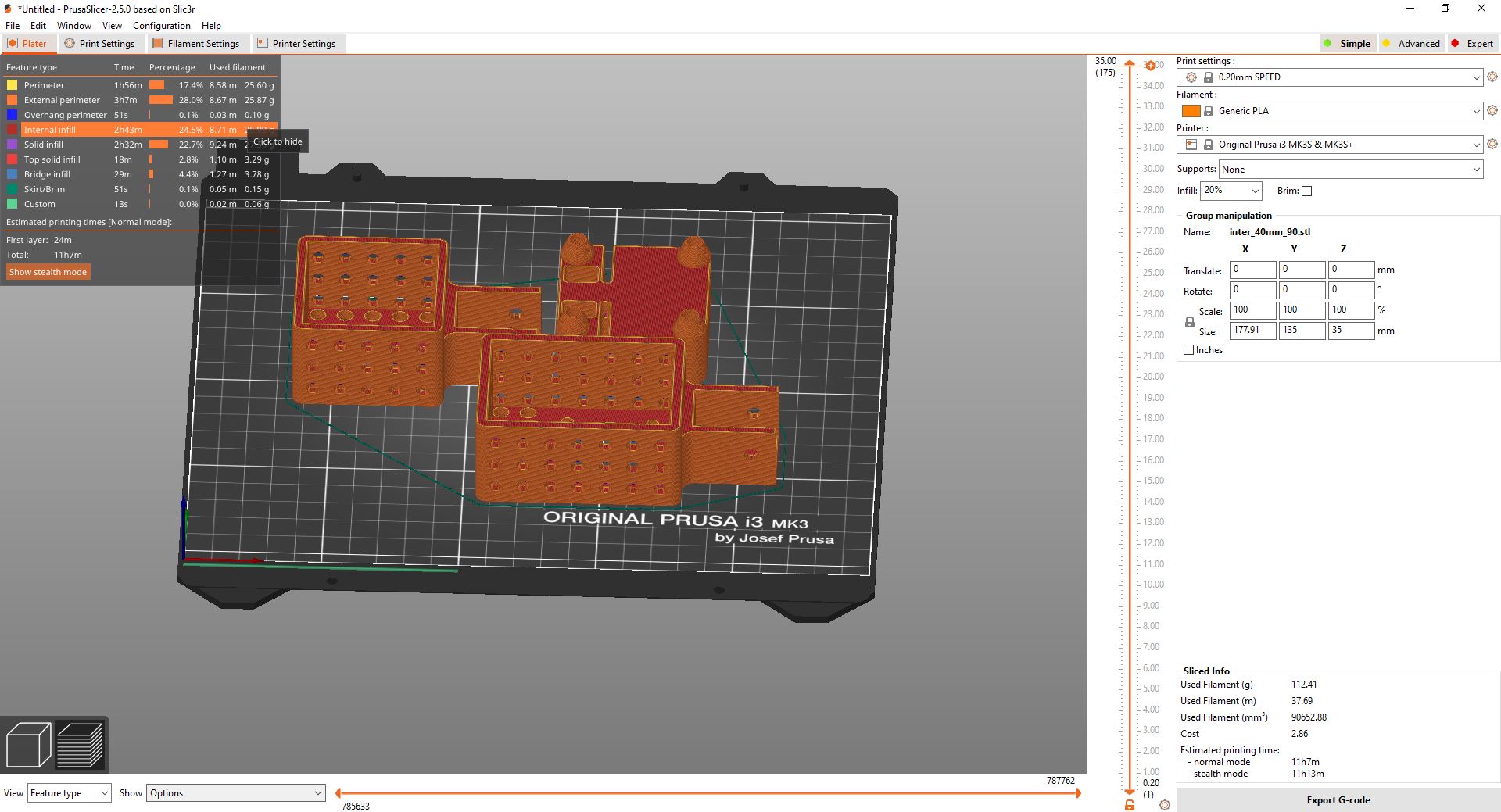Select Expert mode
This screenshot has width=1501, height=812.
tap(1472, 44)
